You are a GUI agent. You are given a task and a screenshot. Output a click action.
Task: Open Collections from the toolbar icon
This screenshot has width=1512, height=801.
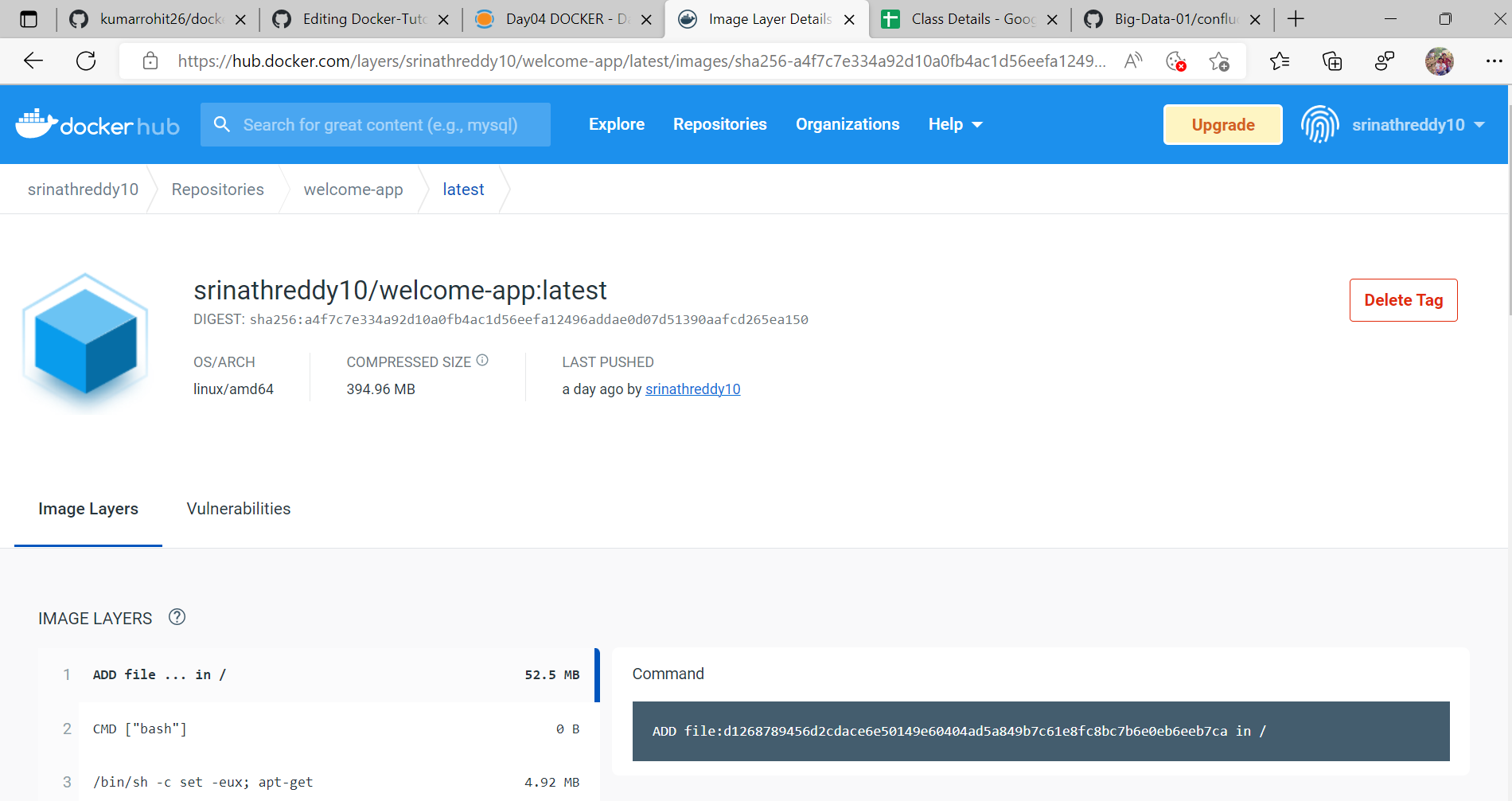[x=1332, y=61]
